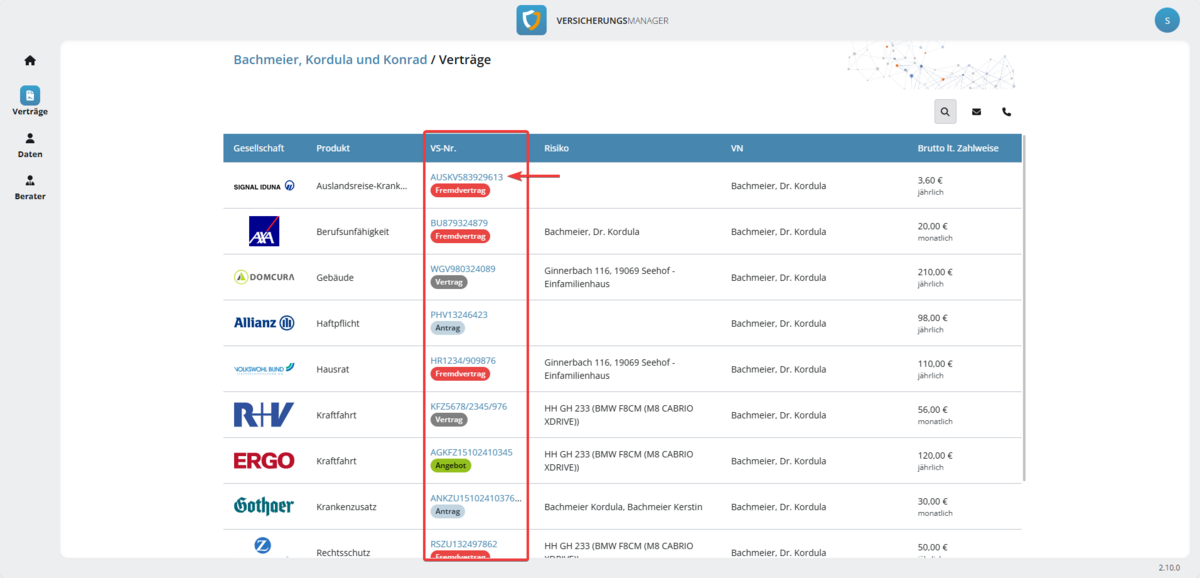Click the search magnifier icon
Viewport: 1200px width, 578px height.
click(945, 112)
